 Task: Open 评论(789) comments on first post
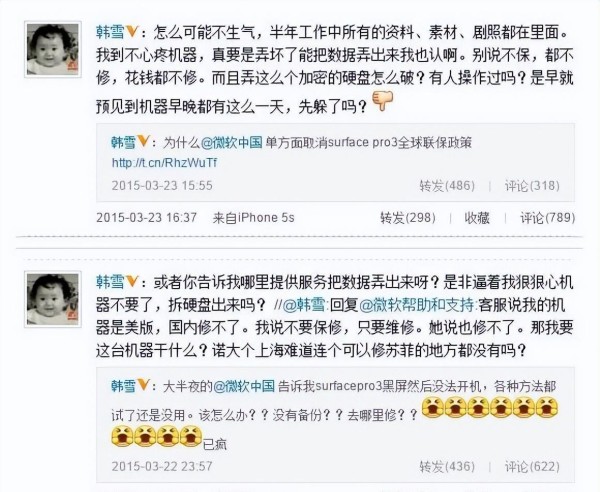point(548,218)
